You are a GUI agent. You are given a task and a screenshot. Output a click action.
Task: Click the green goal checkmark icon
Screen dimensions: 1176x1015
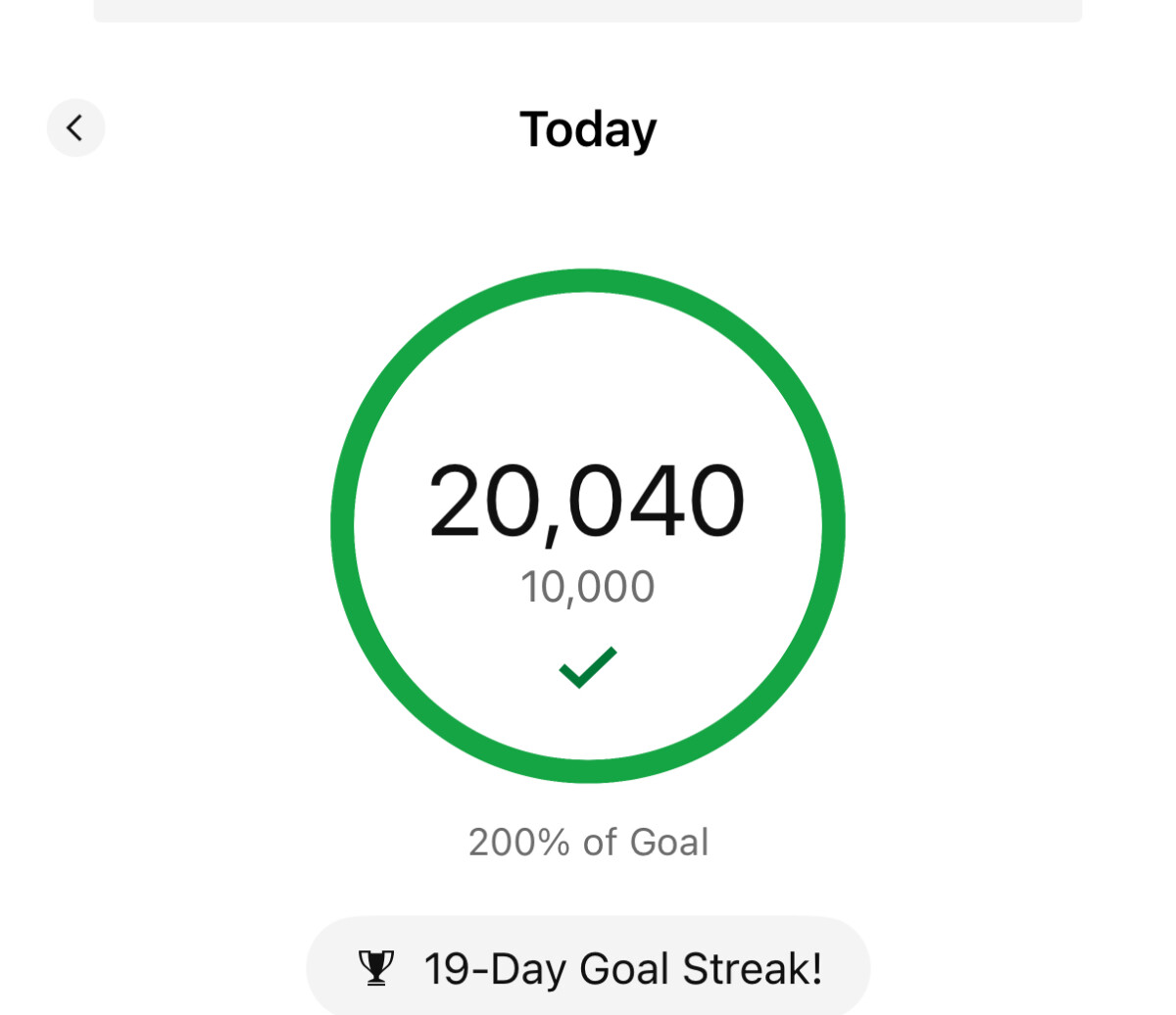tap(588, 668)
